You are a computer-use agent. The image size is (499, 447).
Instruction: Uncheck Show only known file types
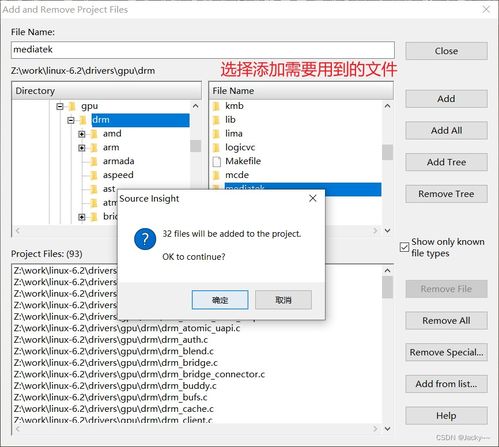tap(404, 247)
